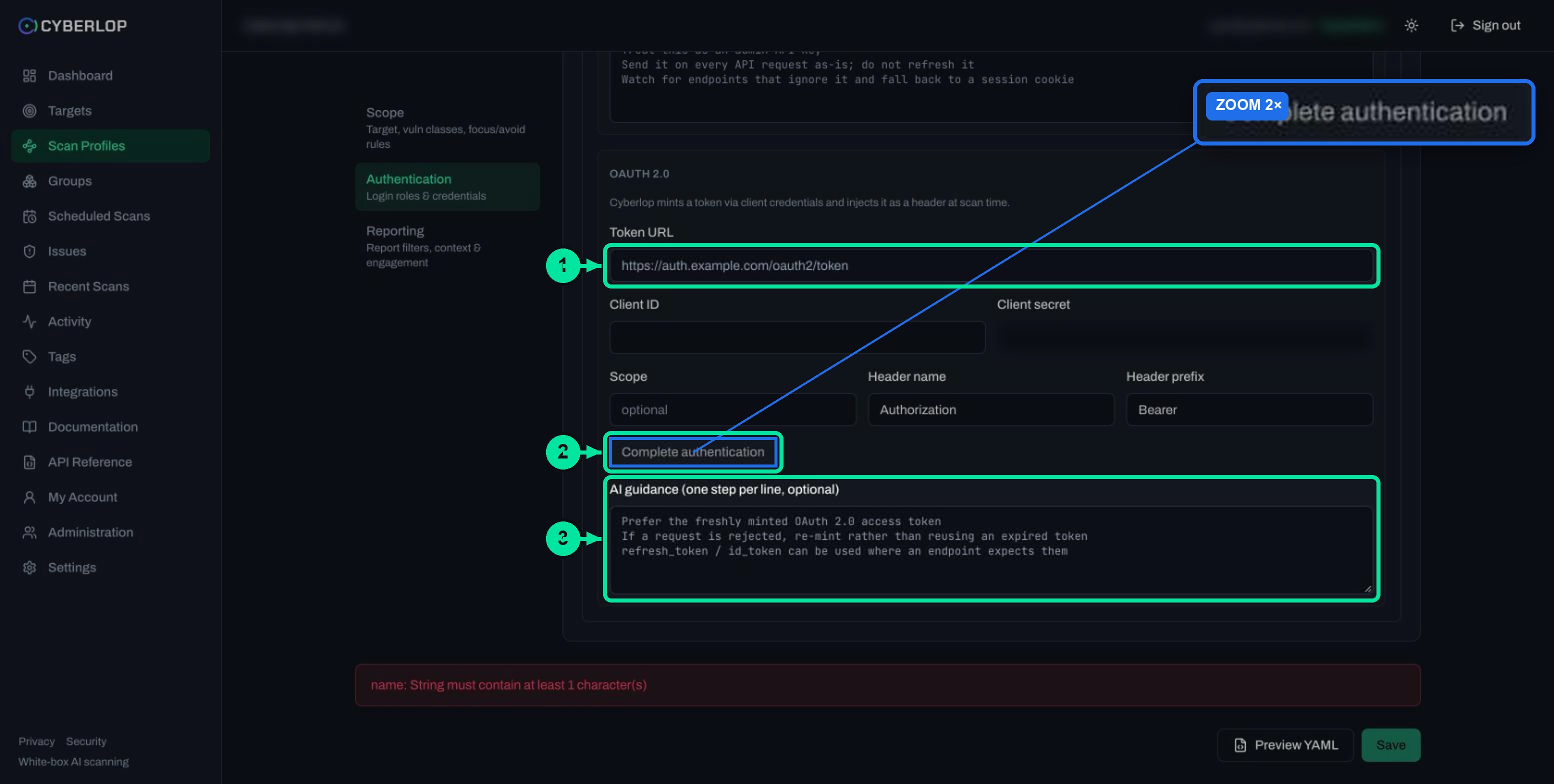Click the White-box AI scanning footer text
The image size is (1554, 784).
point(73,761)
